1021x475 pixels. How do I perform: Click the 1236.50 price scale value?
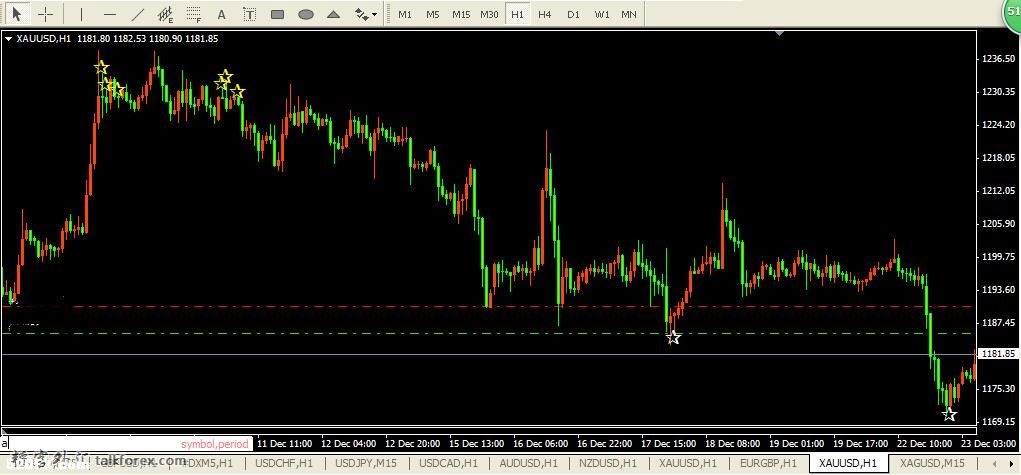tap(998, 59)
